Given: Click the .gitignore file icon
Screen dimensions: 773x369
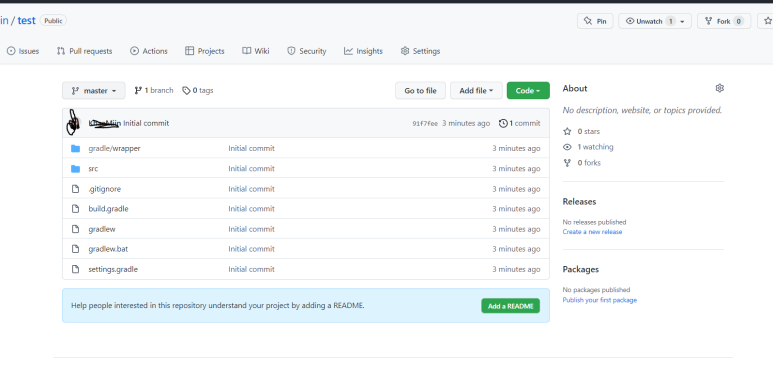Looking at the screenshot, I should click(75, 189).
